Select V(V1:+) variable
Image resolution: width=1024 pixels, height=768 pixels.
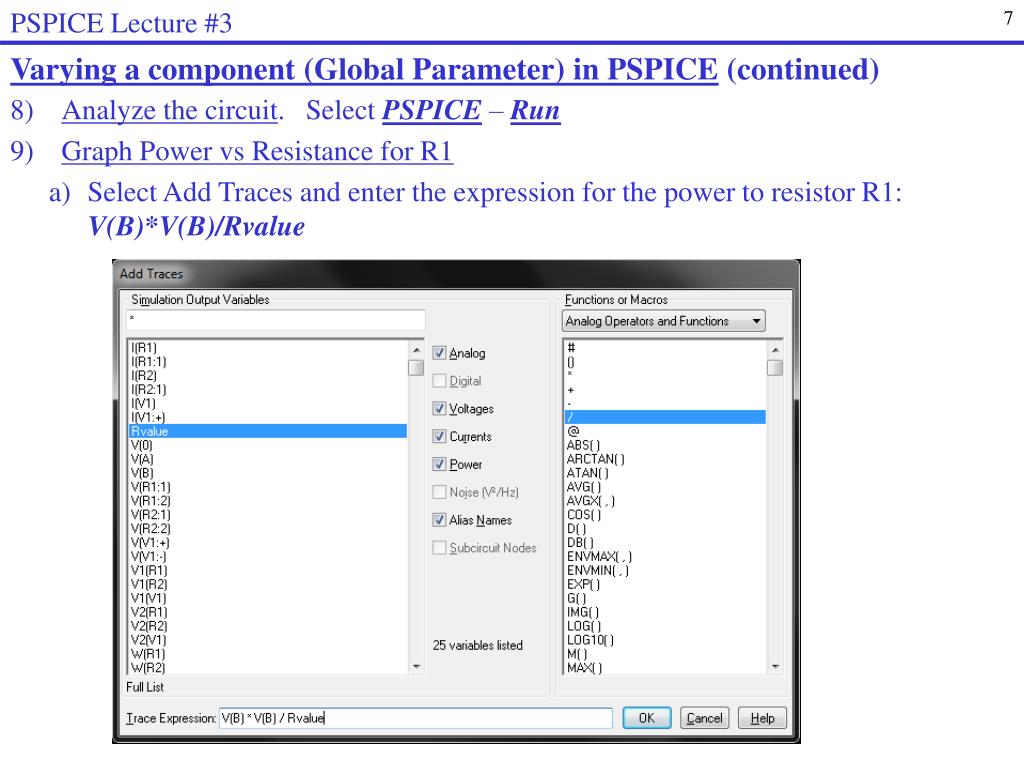point(150,543)
